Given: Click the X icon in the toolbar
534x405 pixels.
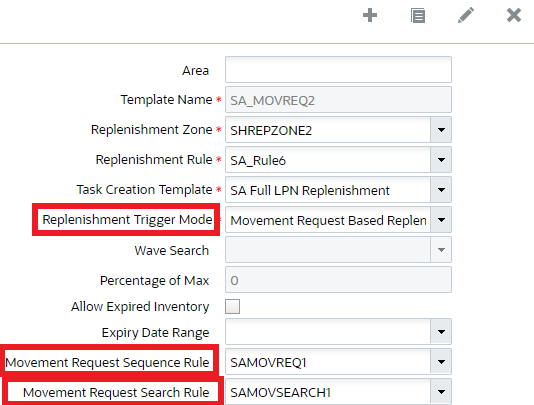Looking at the screenshot, I should (514, 15).
